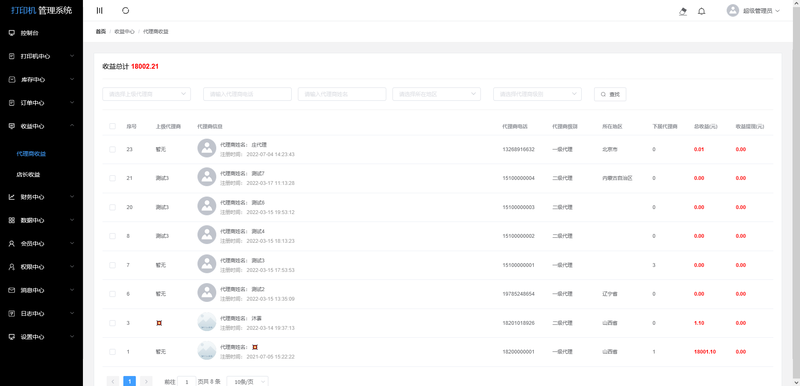Image resolution: width=800 pixels, height=386 pixels.
Task: Click the 日志中心 icon in sidebar
Action: click(12, 314)
